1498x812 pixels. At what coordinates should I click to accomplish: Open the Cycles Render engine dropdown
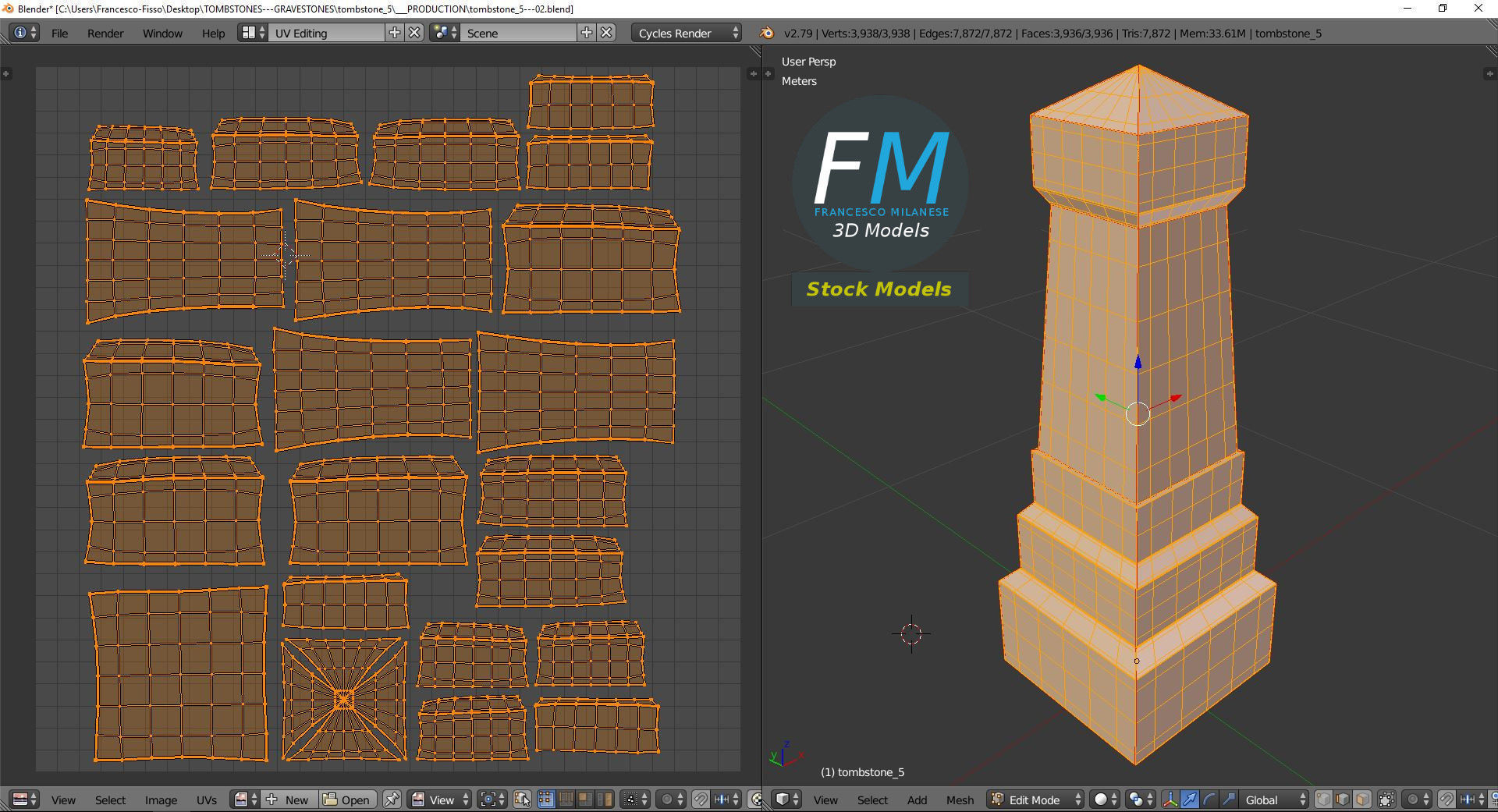[x=687, y=33]
